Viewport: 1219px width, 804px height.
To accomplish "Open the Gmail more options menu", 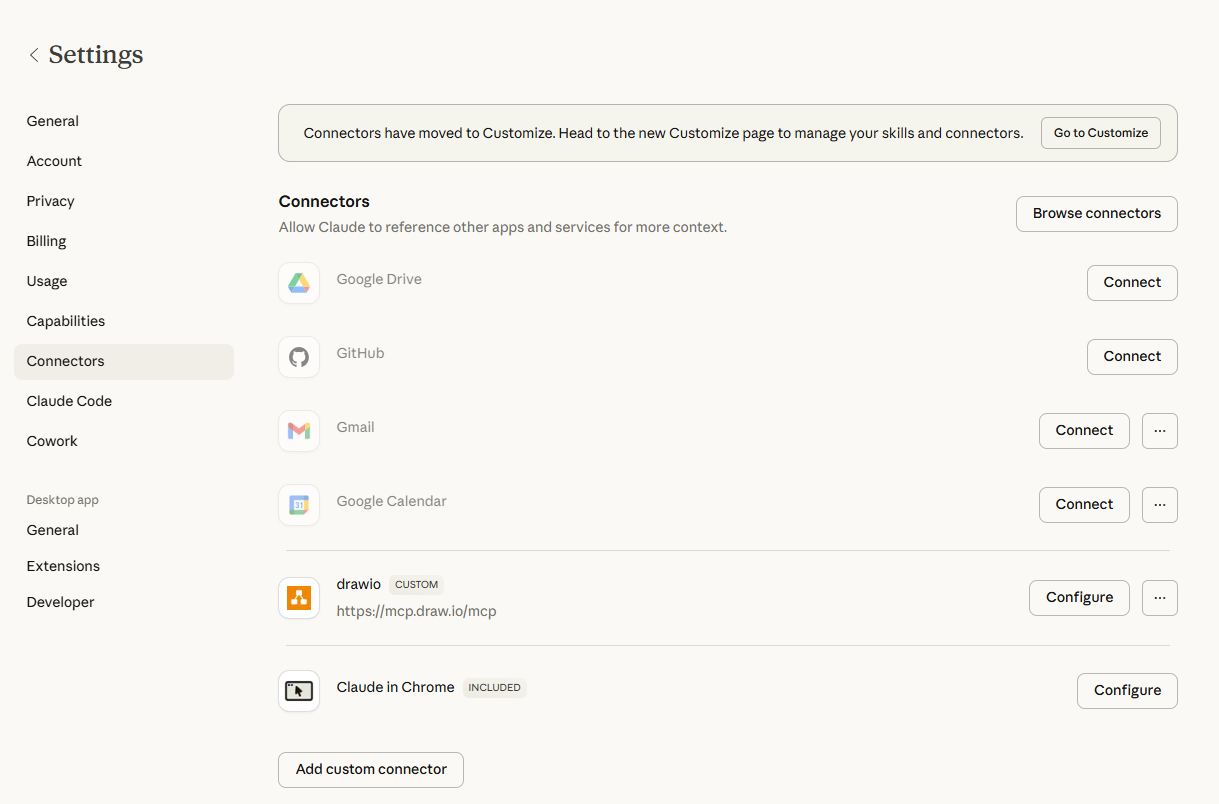I will point(1159,431).
